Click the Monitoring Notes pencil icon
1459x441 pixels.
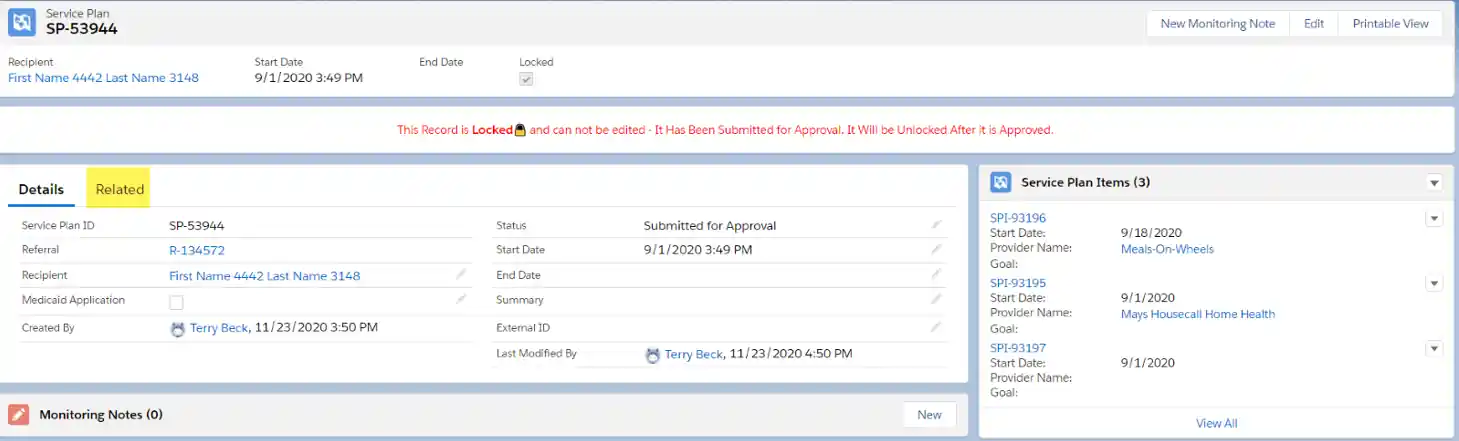coord(18,415)
